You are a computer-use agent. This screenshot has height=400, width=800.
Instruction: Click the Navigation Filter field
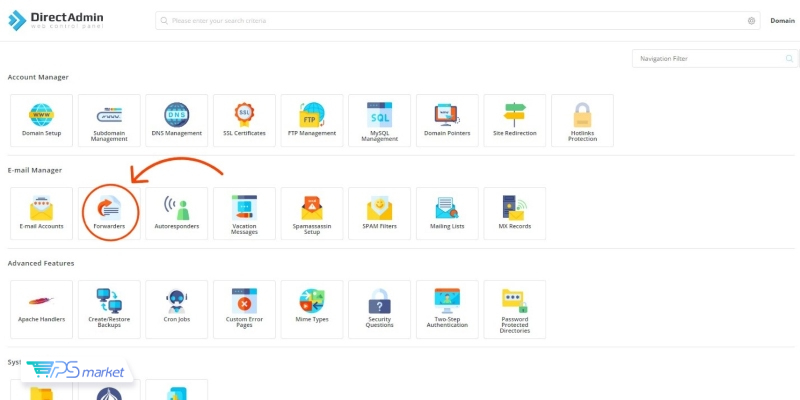point(706,59)
